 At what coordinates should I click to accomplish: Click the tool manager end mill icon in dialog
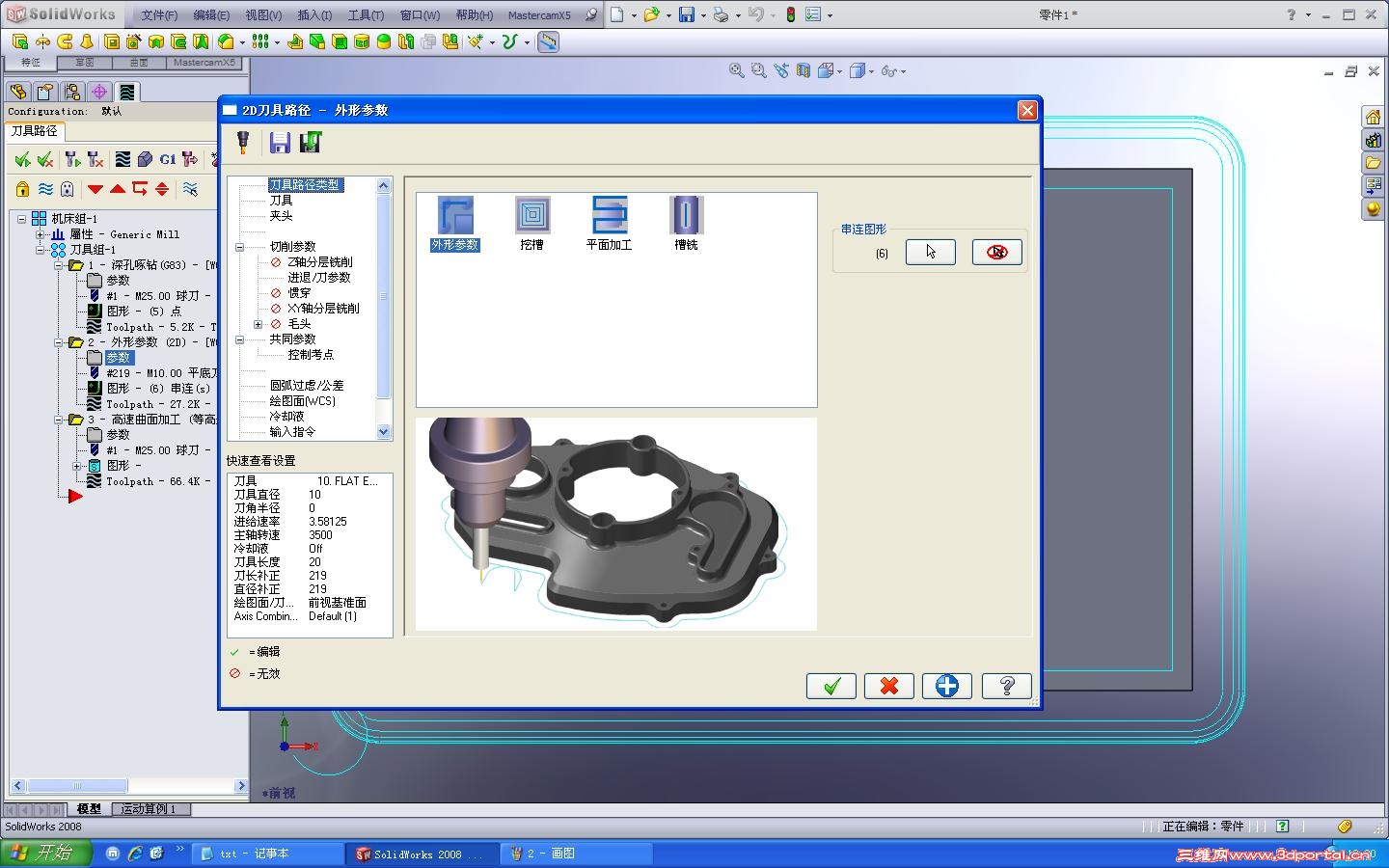243,143
